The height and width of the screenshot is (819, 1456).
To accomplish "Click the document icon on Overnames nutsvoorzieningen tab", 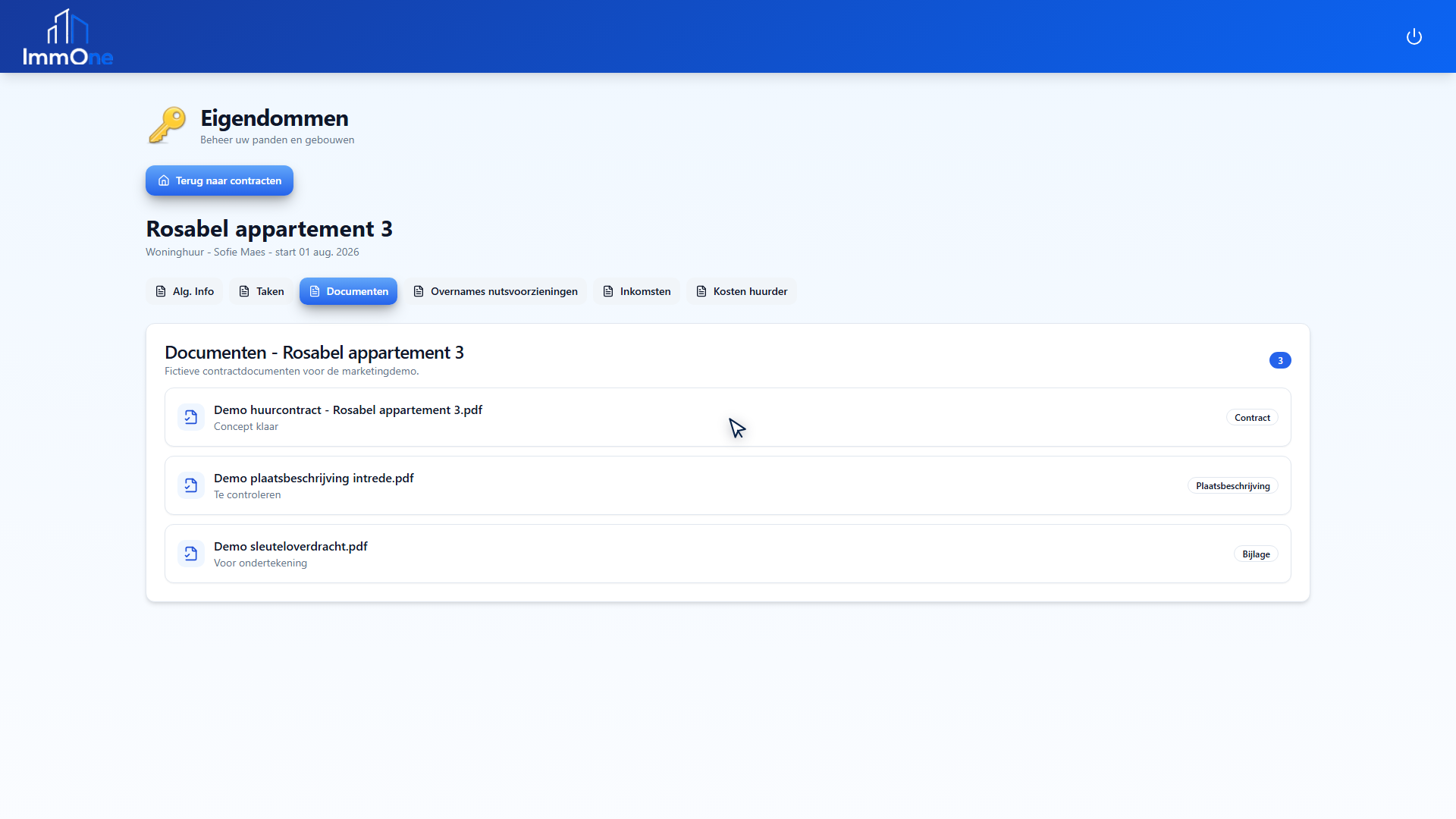I will coord(419,291).
